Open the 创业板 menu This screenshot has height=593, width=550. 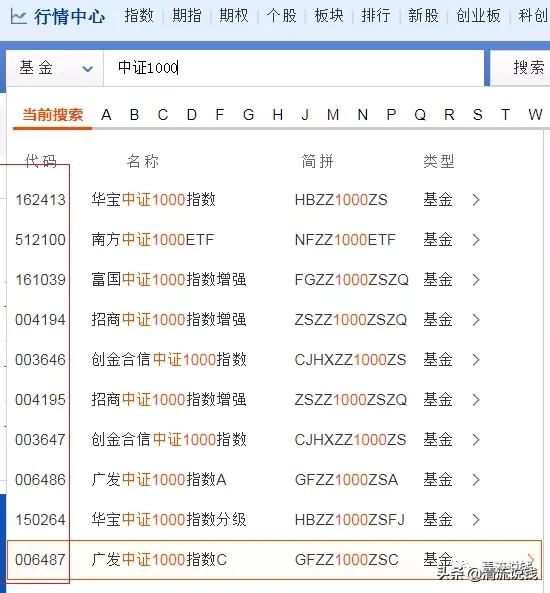(x=478, y=16)
